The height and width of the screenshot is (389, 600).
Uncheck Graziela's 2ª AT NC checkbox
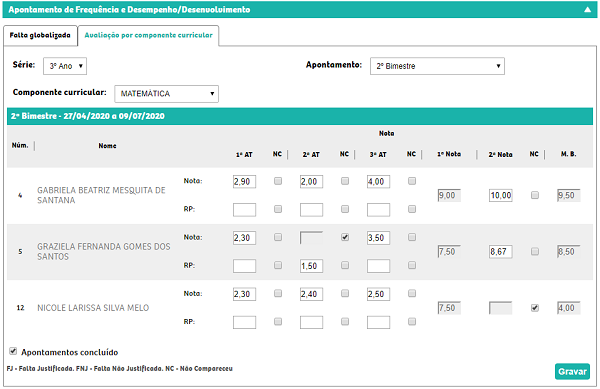pyautogui.click(x=345, y=237)
